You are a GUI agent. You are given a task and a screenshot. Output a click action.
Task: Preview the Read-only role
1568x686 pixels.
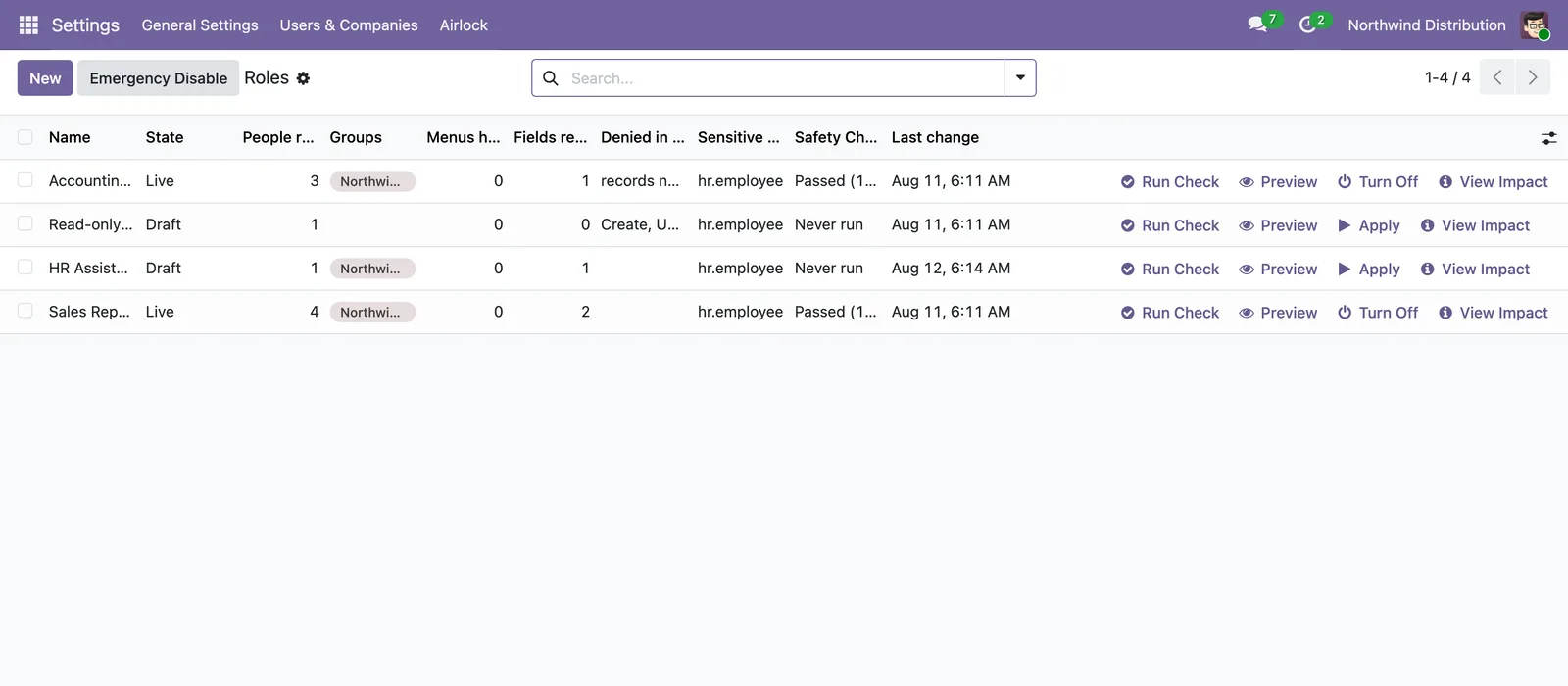point(1278,225)
